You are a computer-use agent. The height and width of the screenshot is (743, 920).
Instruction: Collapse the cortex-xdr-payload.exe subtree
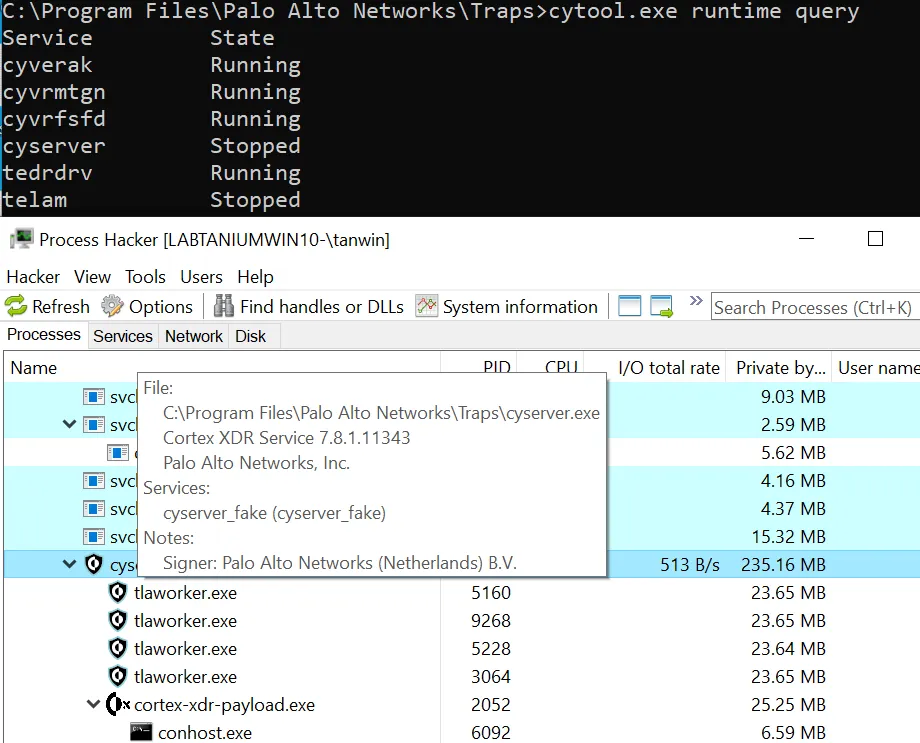click(x=94, y=705)
